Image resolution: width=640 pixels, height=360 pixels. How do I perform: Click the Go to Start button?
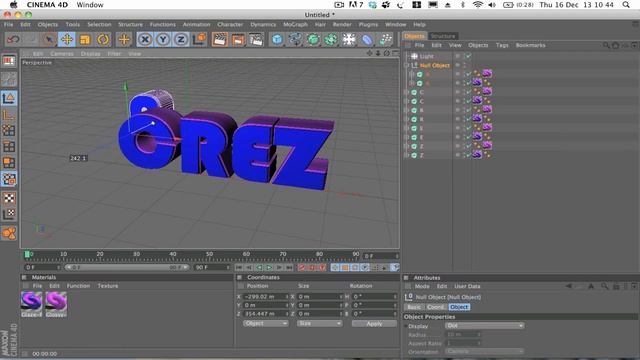pyautogui.click(x=239, y=267)
